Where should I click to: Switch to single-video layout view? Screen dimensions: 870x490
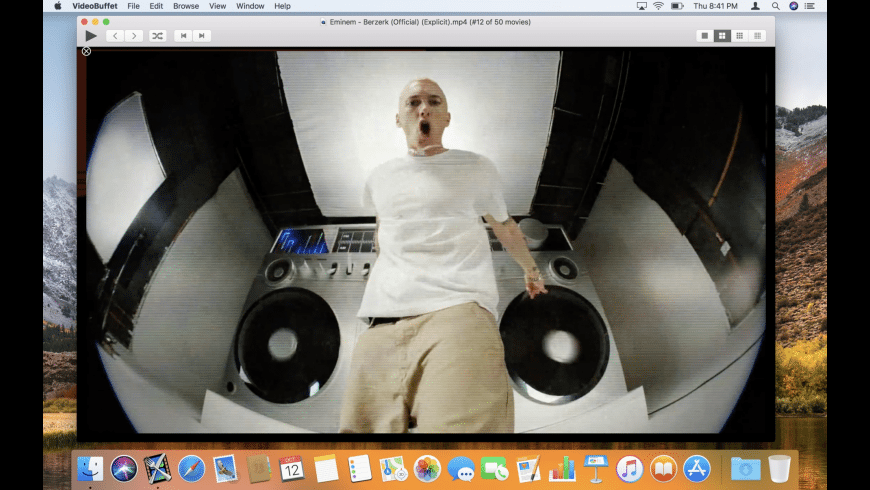705,36
